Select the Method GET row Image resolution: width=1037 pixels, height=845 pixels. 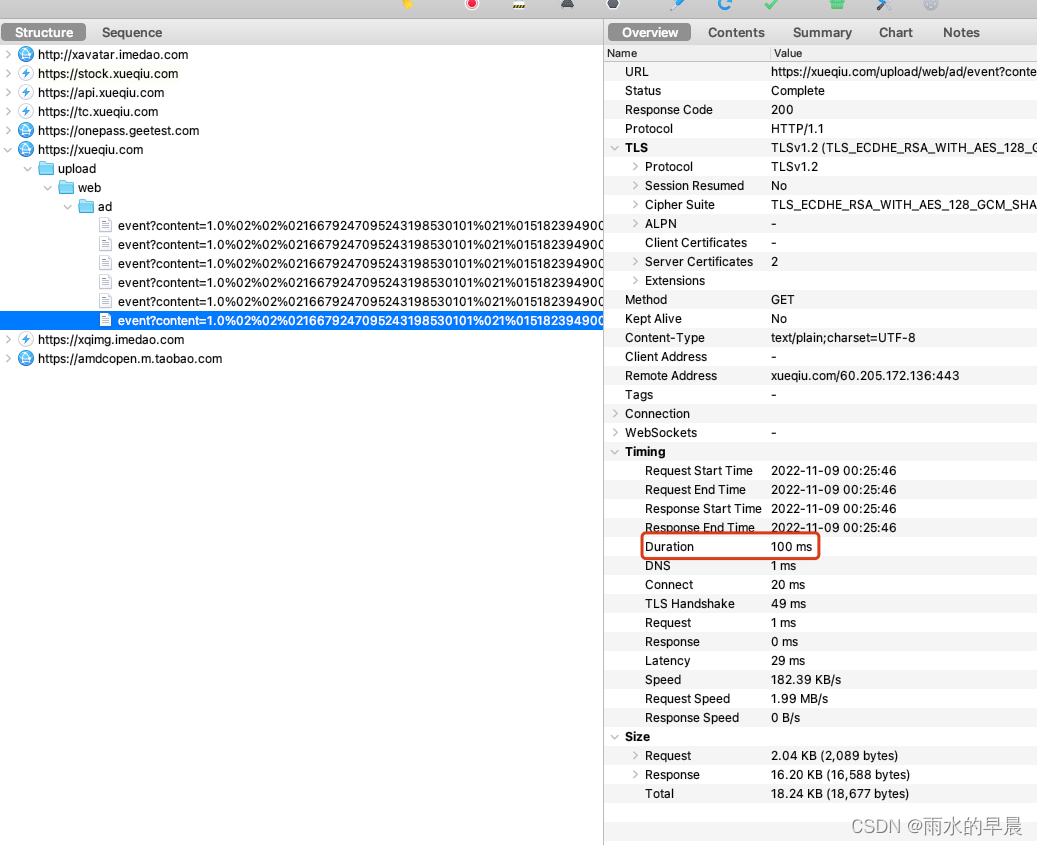click(821, 300)
